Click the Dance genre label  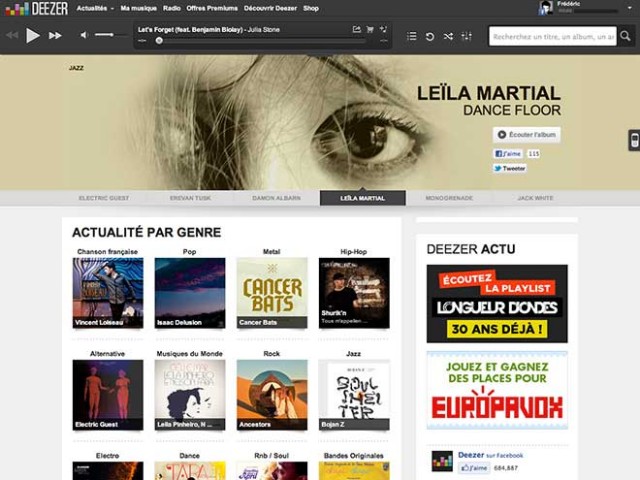pos(189,456)
